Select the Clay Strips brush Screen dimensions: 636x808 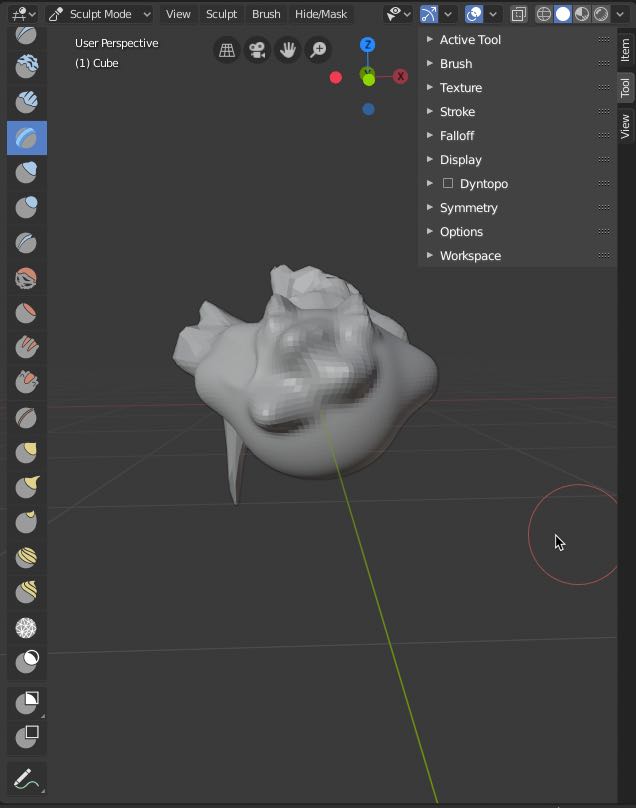click(x=27, y=102)
